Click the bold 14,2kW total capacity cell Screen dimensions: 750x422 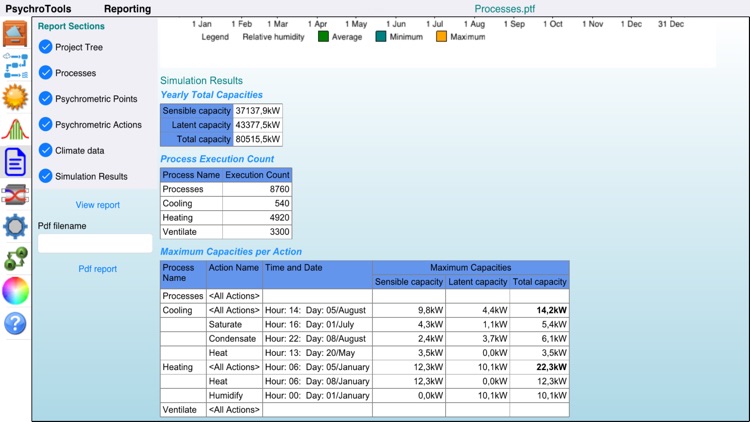(x=540, y=310)
